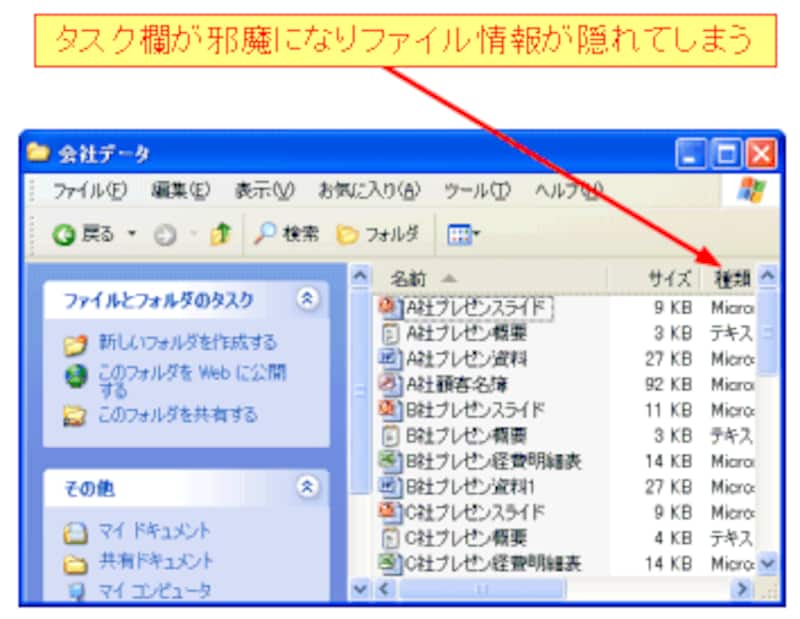
Task: Click the icon of B社プレゼンスライド file
Action: [x=390, y=410]
